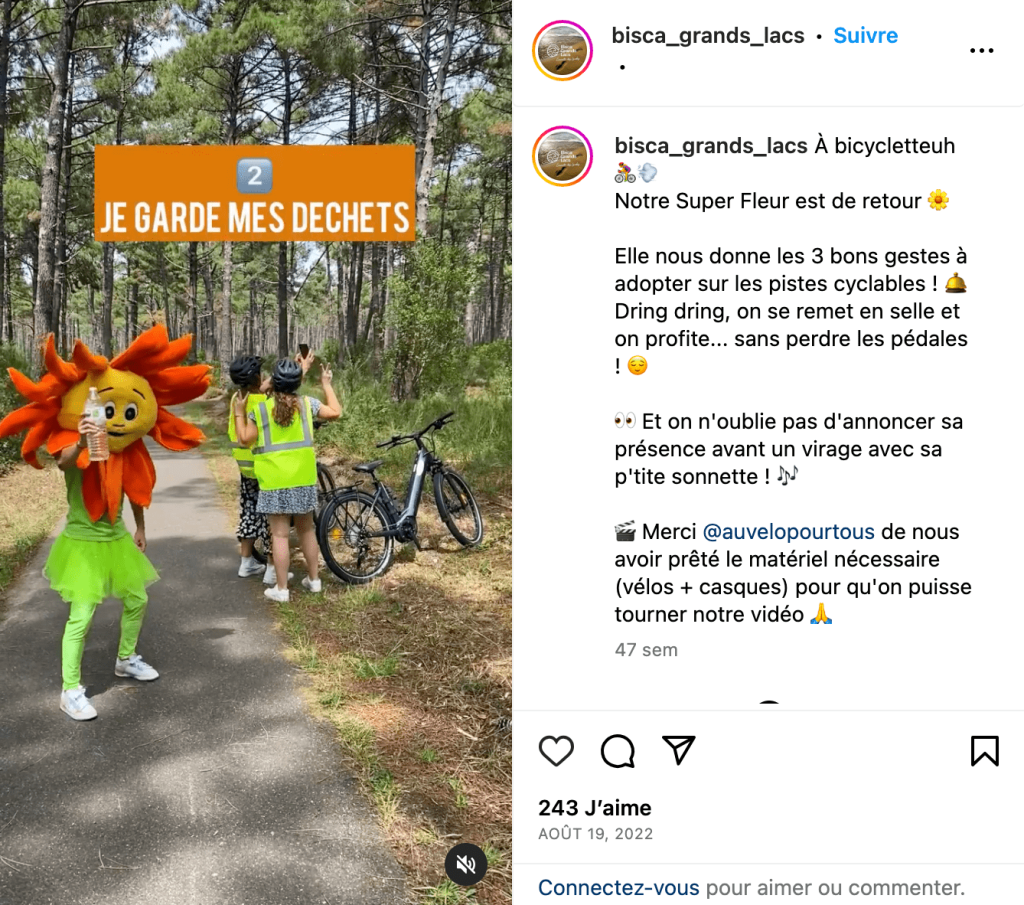The image size is (1024, 905).
Task: Click Connectez-vous login link
Action: click(x=618, y=887)
